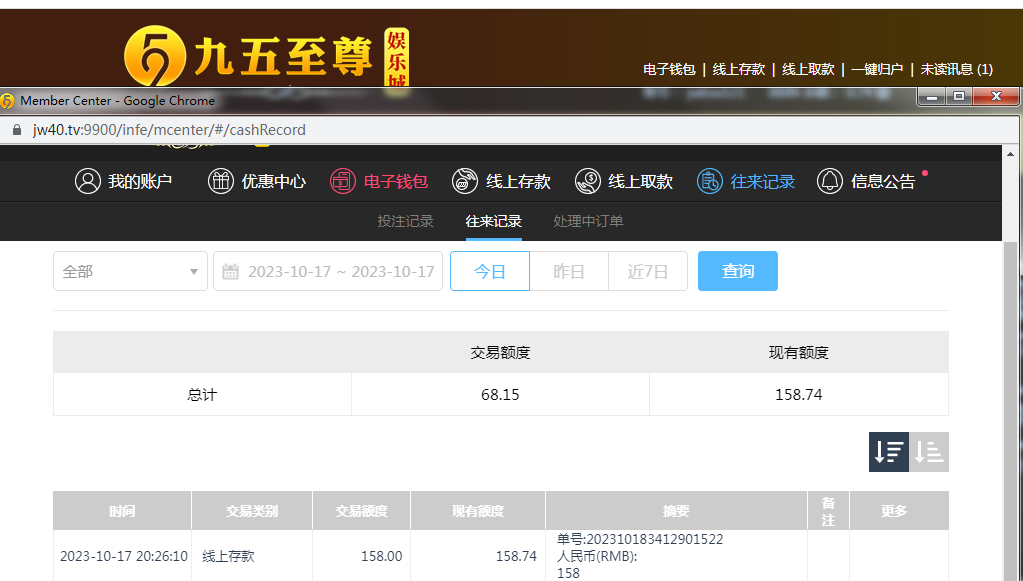Open 未读讯息 (1) link
The image size is (1023, 581).
[x=956, y=69]
